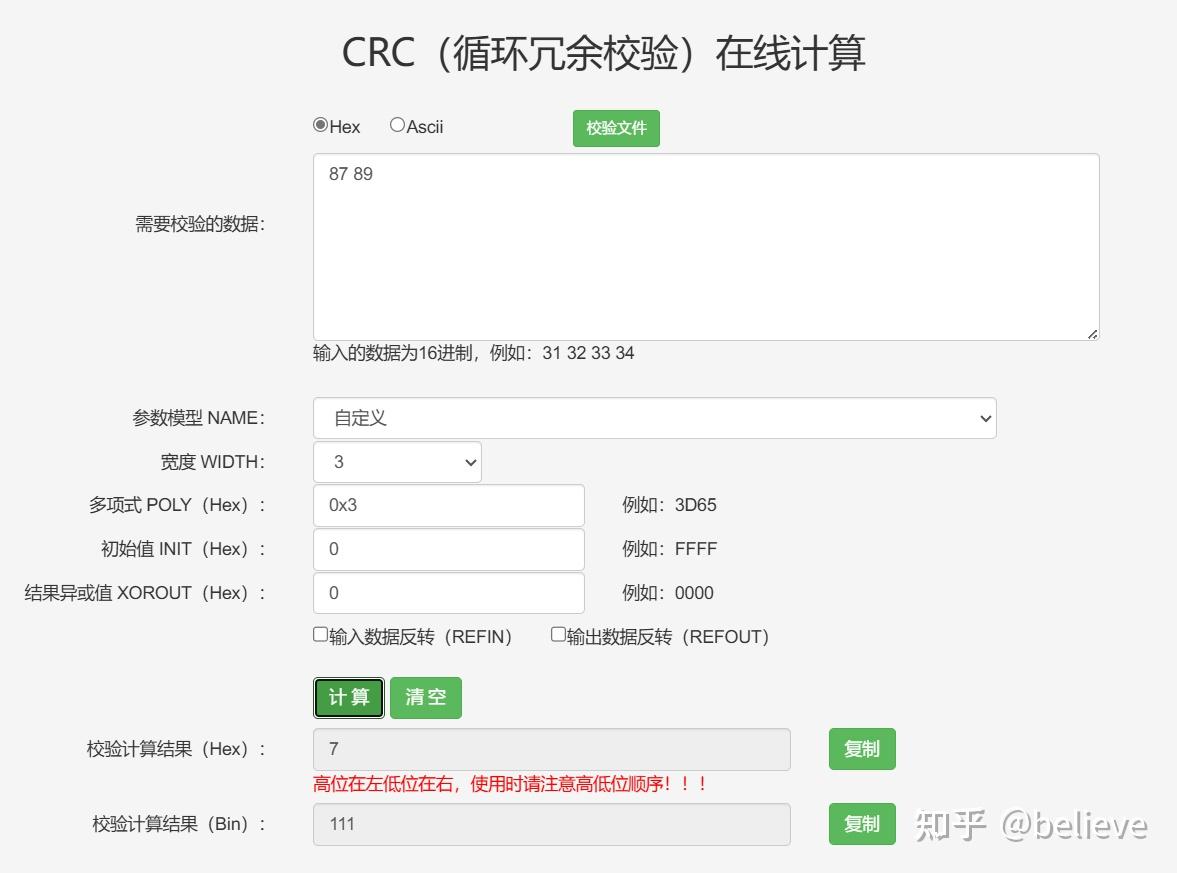Click the Hex result field showing 7
This screenshot has width=1177, height=873.
tap(550, 748)
